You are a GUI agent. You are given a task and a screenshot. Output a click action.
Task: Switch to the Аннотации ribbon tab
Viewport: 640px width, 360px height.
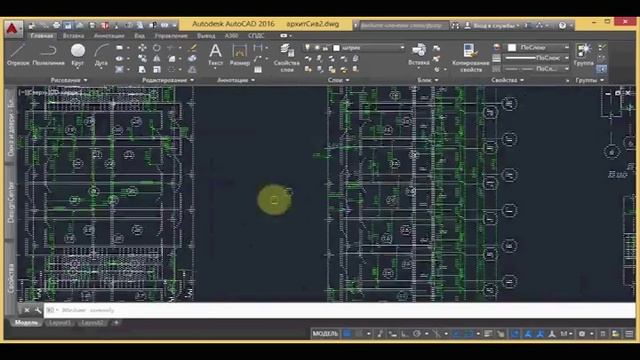pyautogui.click(x=109, y=36)
